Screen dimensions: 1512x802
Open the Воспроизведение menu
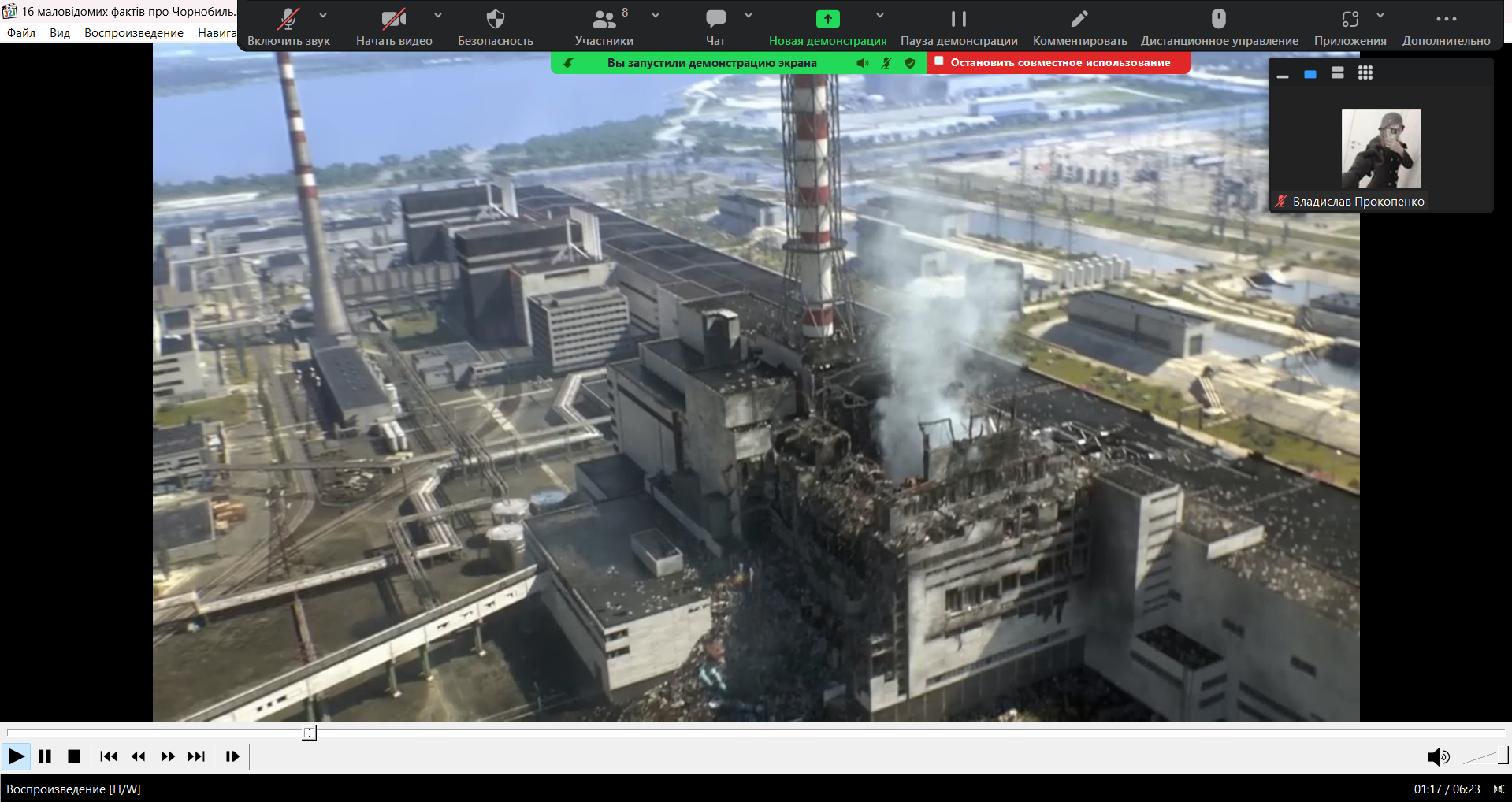(x=134, y=33)
